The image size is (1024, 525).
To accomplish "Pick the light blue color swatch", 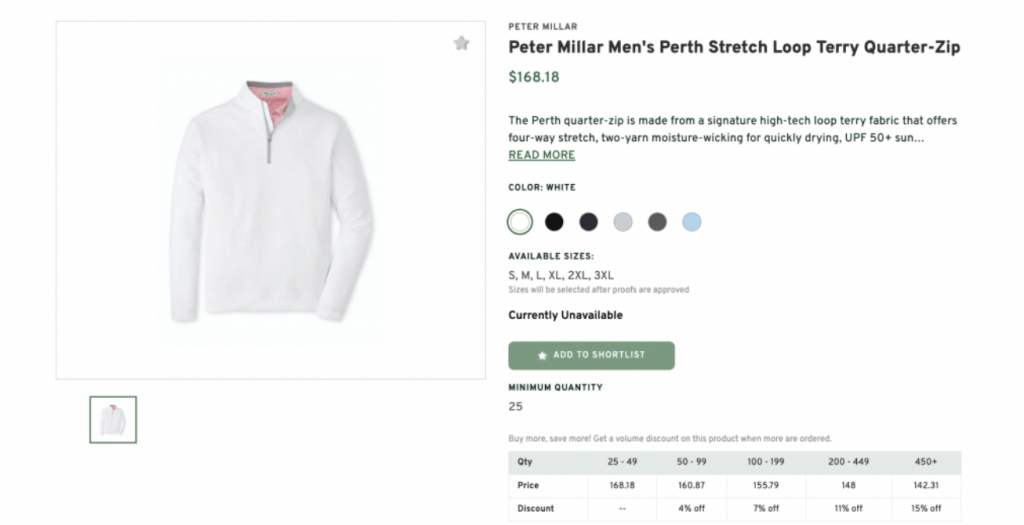I will pyautogui.click(x=691, y=221).
